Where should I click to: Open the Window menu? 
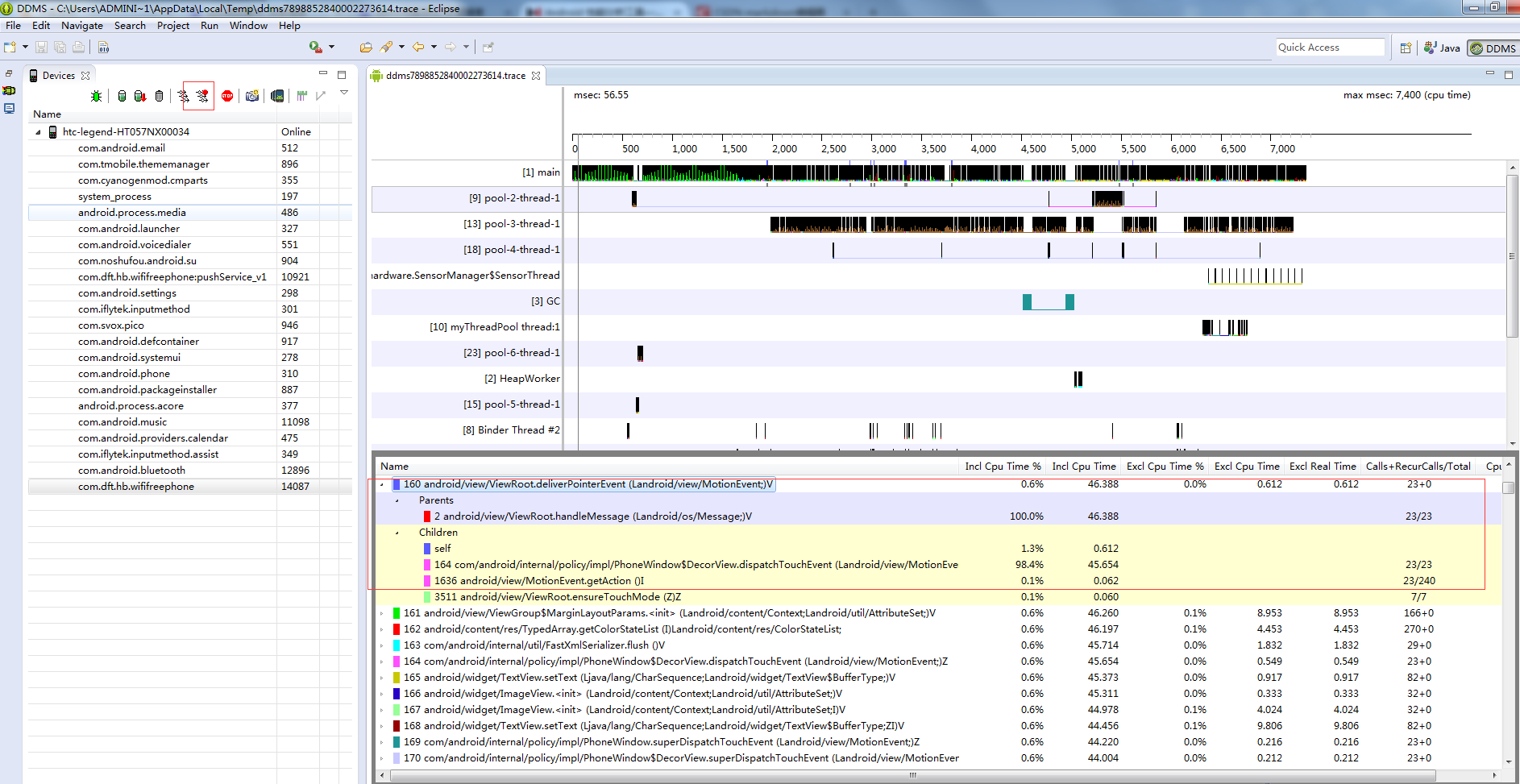coord(247,26)
